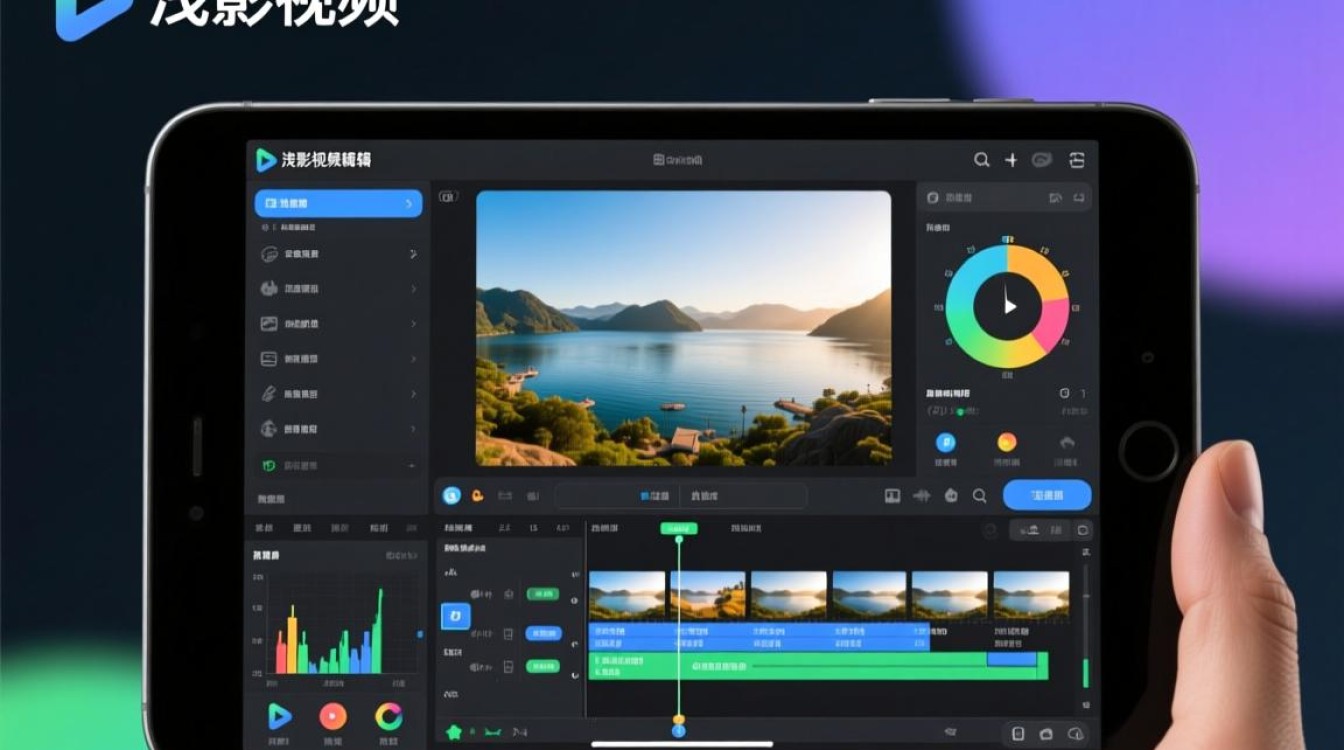The image size is (1344, 750).
Task: Click the search magnifier icon in top bar
Action: click(982, 160)
